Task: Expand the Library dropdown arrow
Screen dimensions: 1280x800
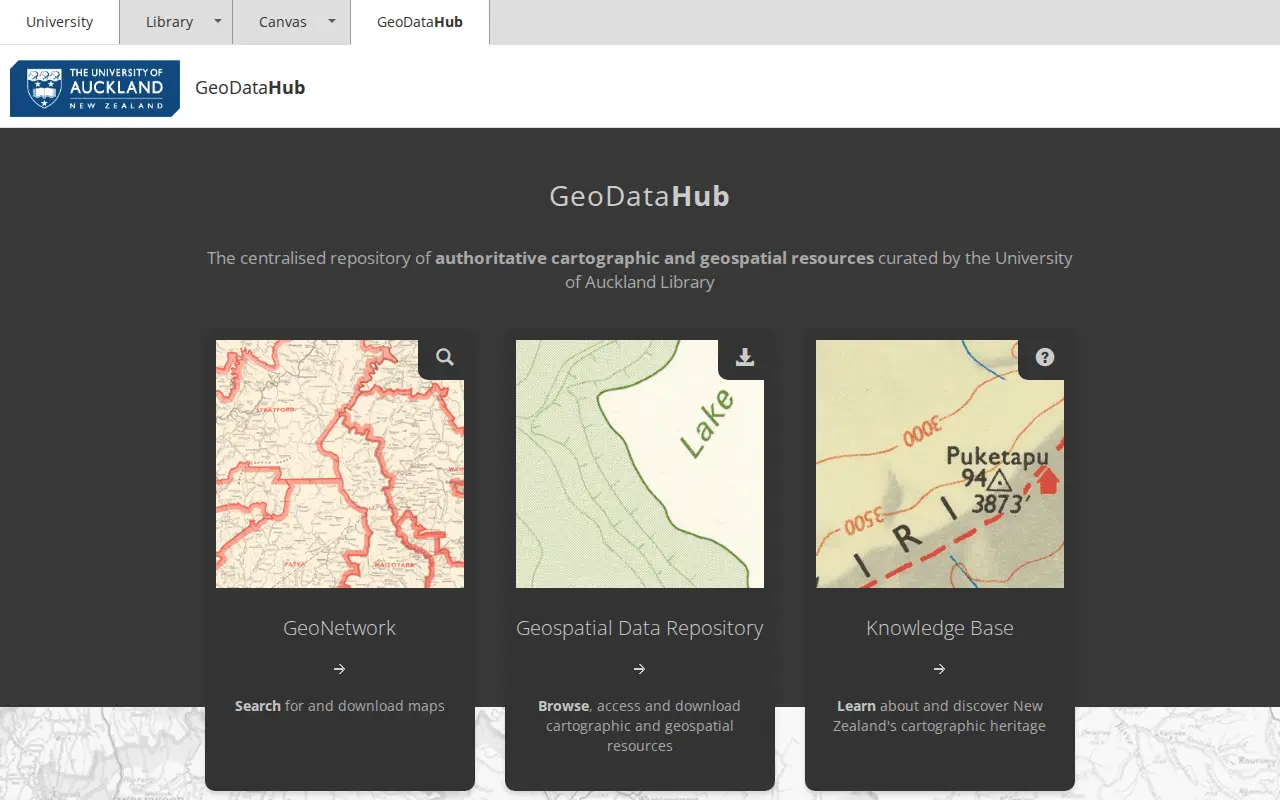Action: point(218,21)
